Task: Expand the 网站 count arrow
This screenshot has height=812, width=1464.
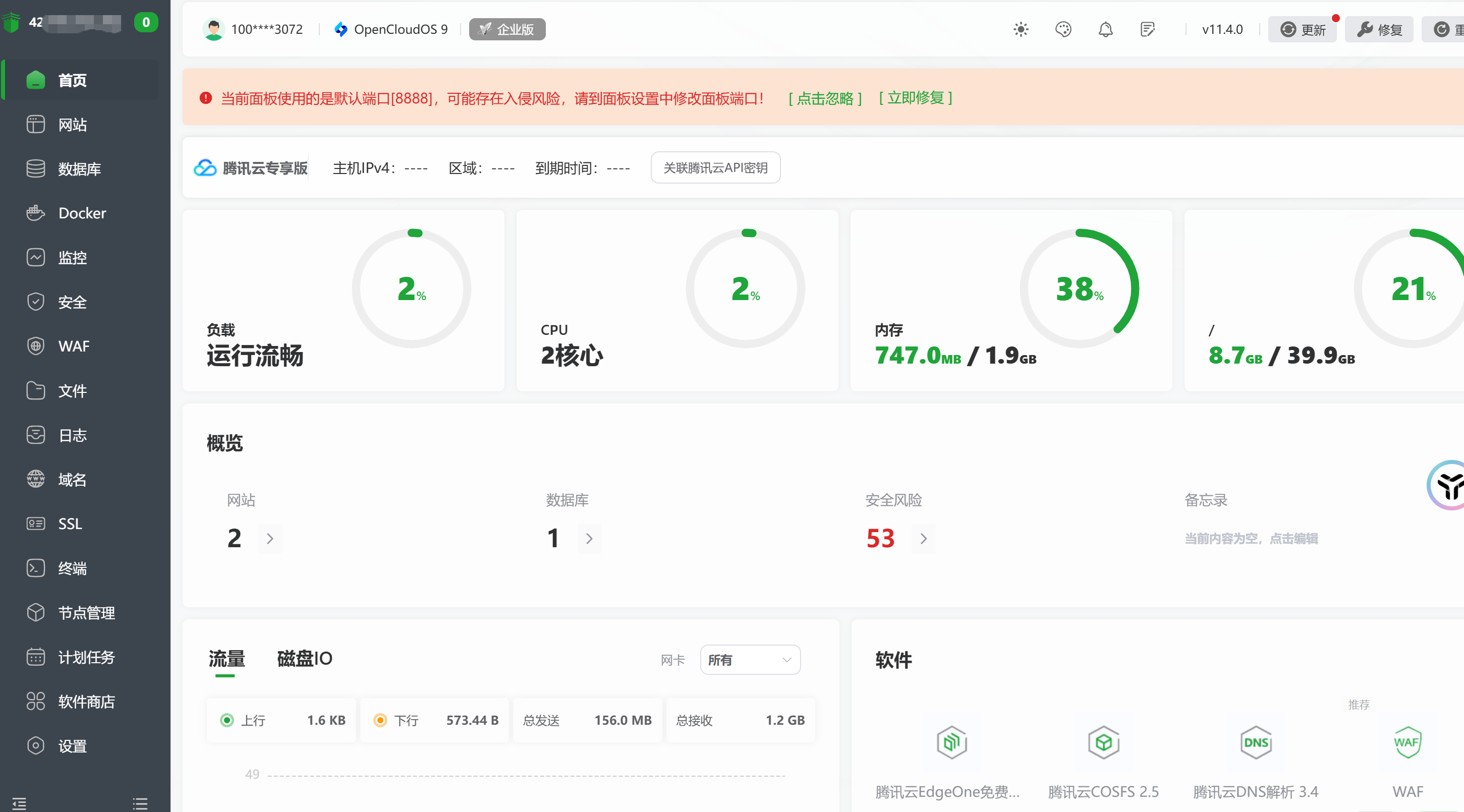Action: coord(270,539)
